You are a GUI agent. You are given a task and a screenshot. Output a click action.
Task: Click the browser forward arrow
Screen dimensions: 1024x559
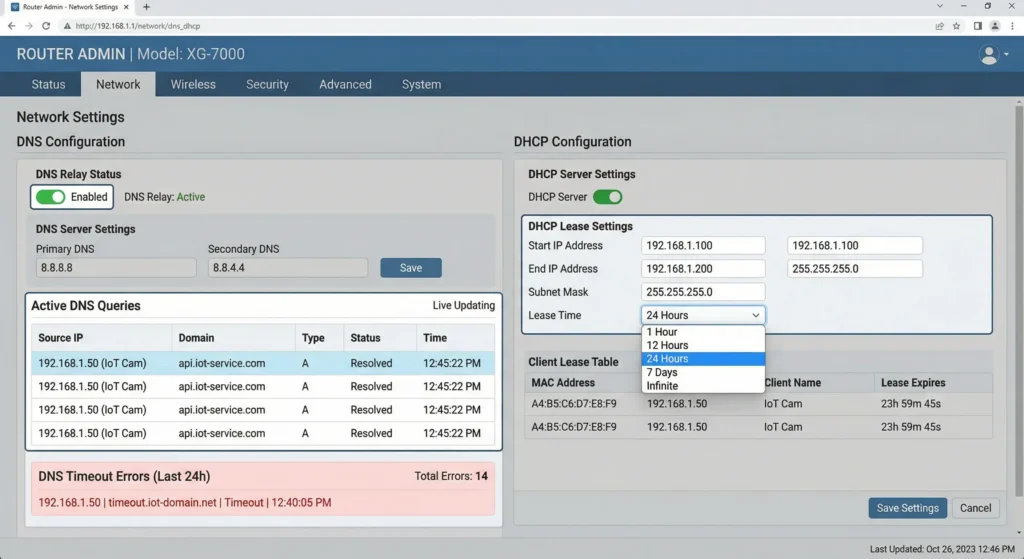pyautogui.click(x=29, y=26)
